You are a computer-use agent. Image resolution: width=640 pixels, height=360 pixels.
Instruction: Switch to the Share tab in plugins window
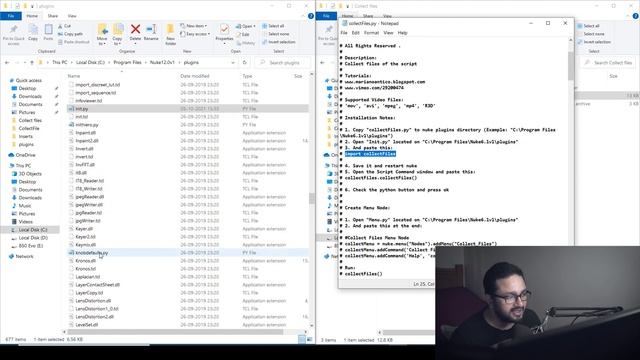click(53, 16)
